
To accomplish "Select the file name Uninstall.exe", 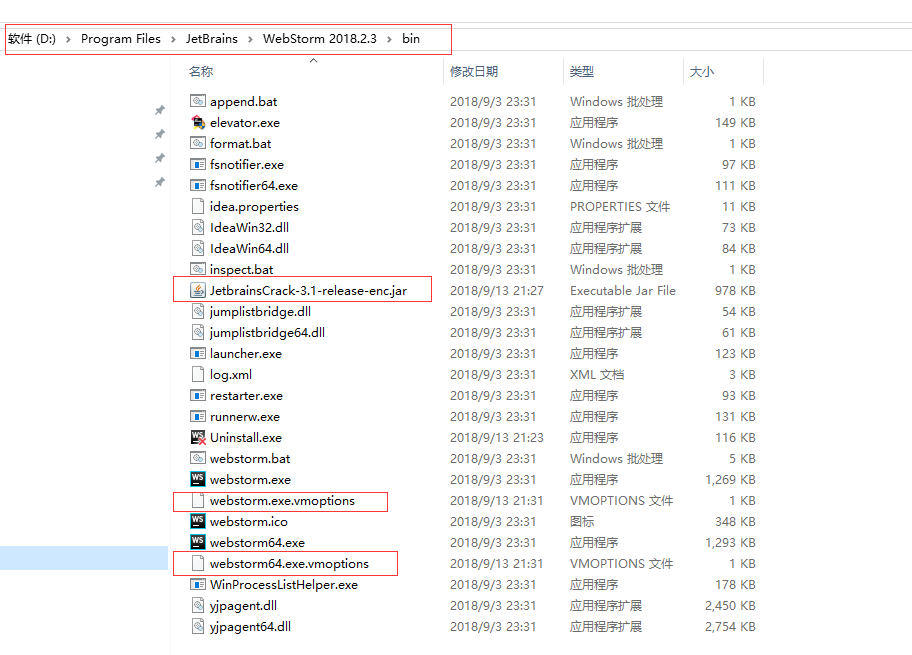I will pos(245,437).
